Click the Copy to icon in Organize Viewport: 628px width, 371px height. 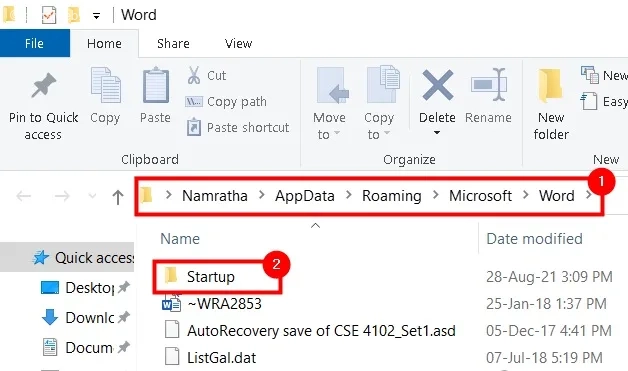(x=383, y=84)
